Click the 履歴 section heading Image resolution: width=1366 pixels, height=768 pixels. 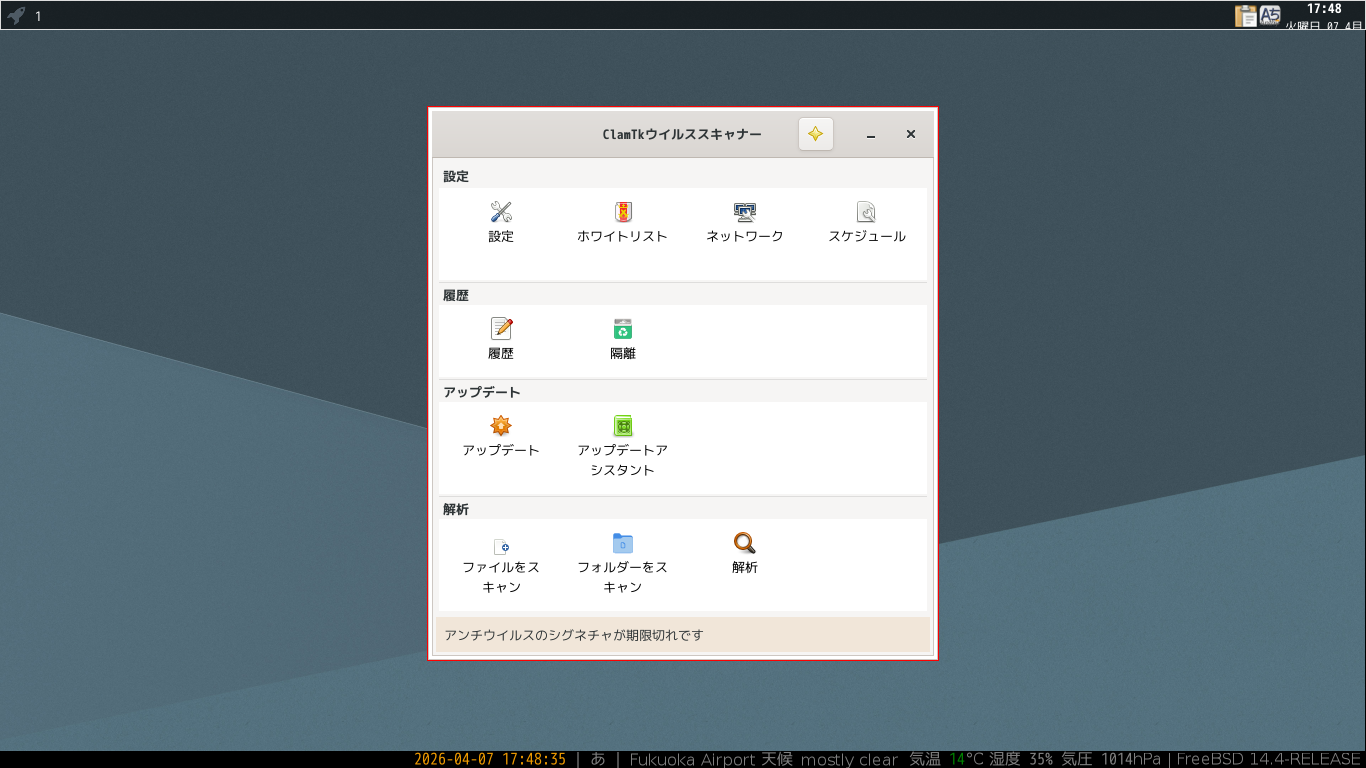tap(456, 295)
